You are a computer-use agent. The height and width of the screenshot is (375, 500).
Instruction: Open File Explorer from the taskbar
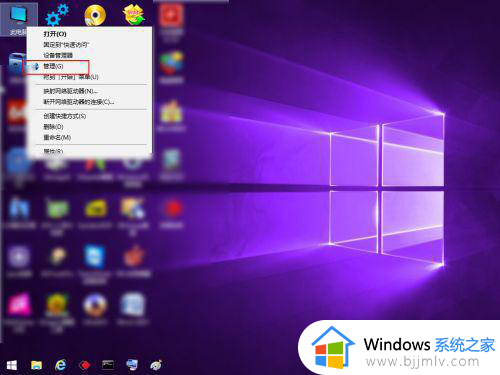tap(36, 365)
